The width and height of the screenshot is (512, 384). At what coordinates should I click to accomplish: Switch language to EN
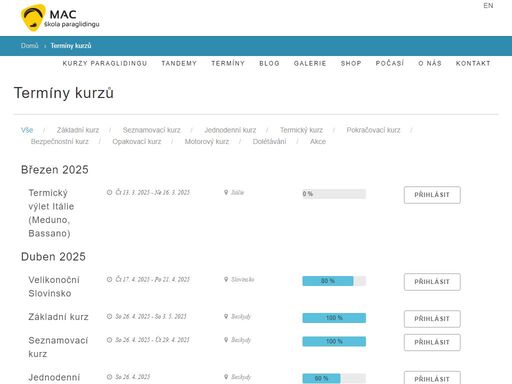[x=488, y=6]
